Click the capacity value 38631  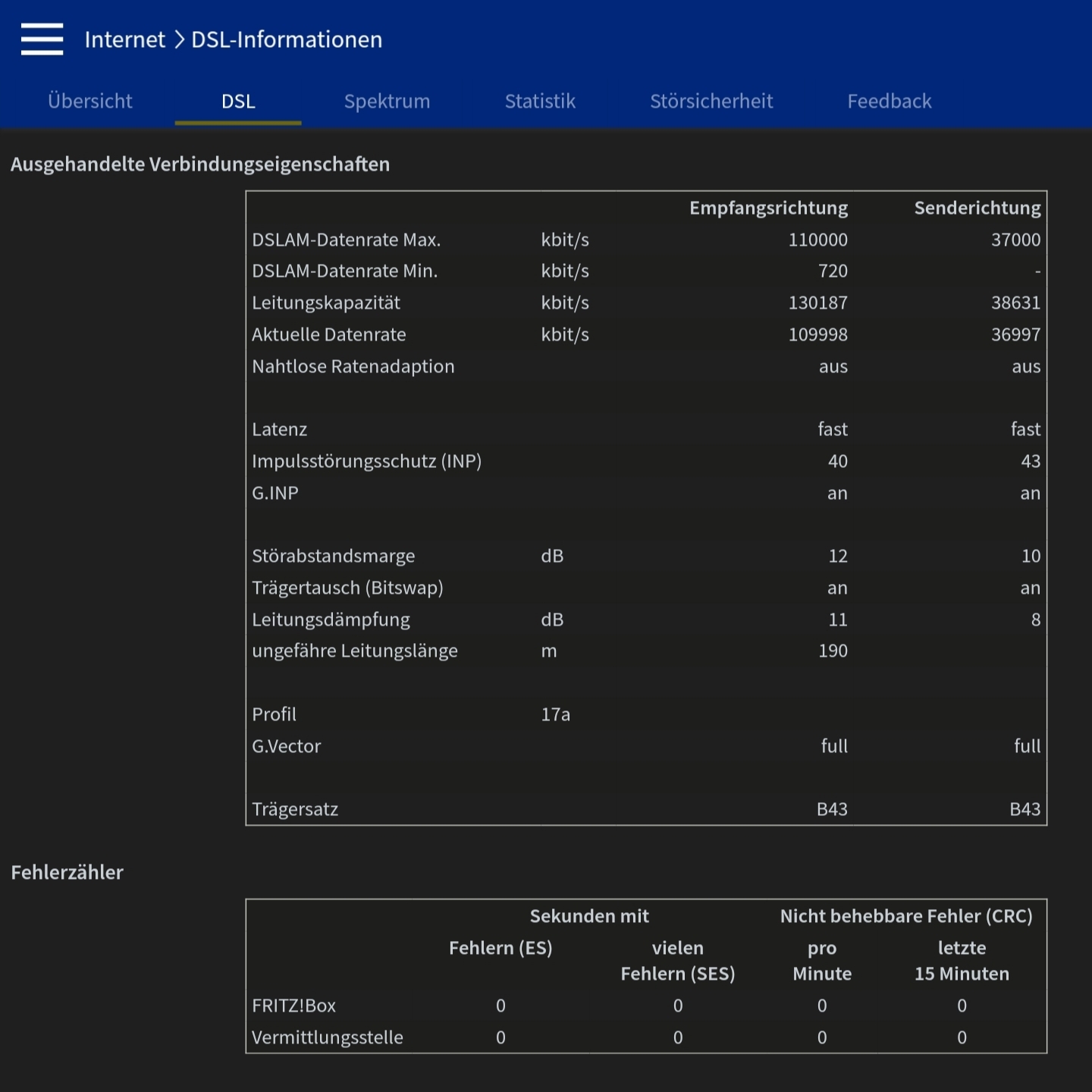click(x=1016, y=303)
